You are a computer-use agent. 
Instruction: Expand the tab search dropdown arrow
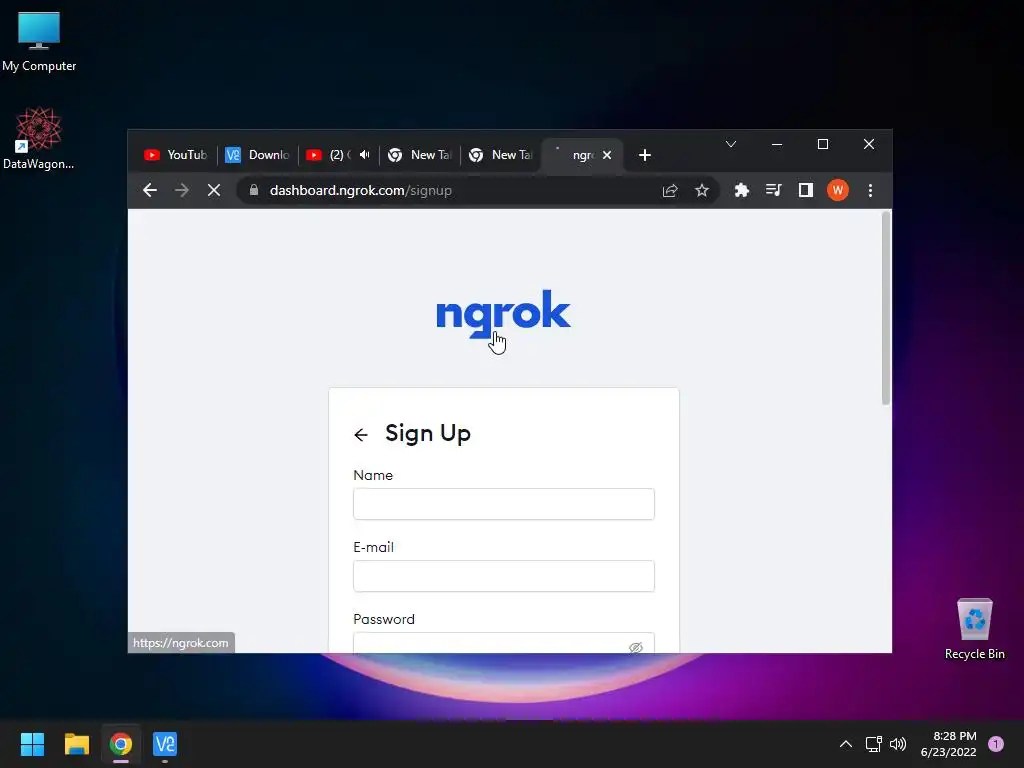(731, 144)
